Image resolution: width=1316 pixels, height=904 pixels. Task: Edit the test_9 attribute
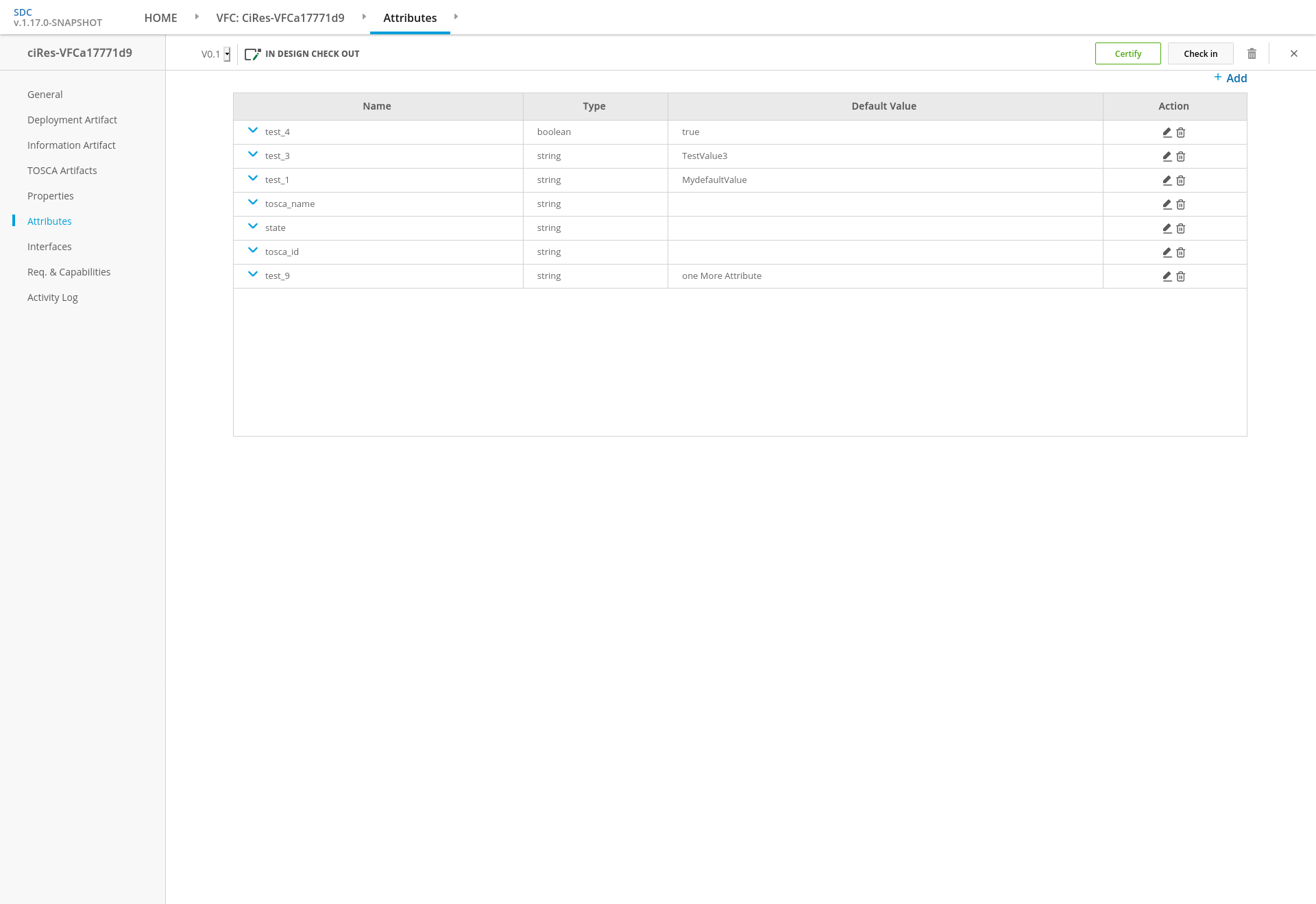(1167, 276)
